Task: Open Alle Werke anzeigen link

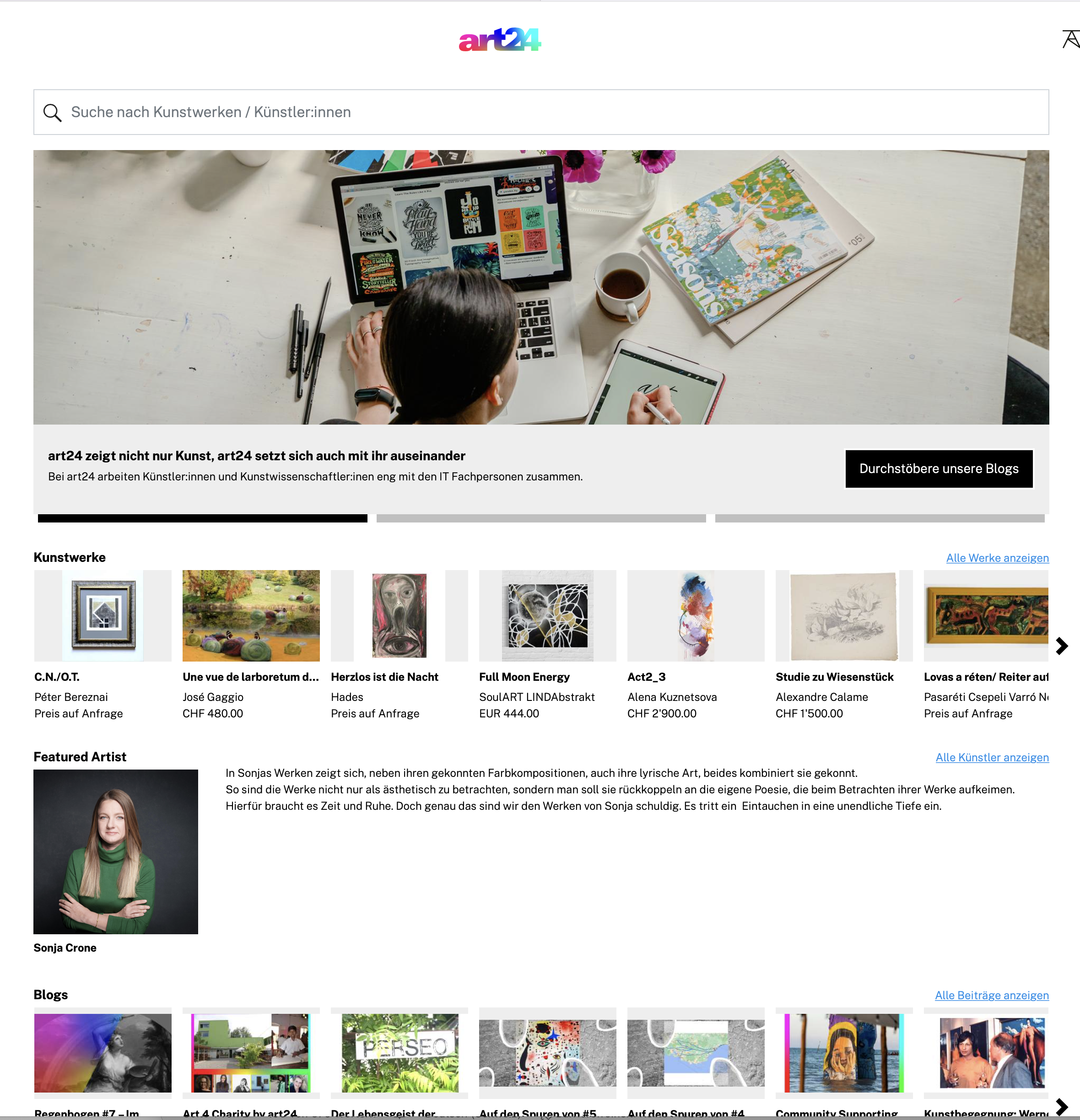Action: click(x=997, y=558)
